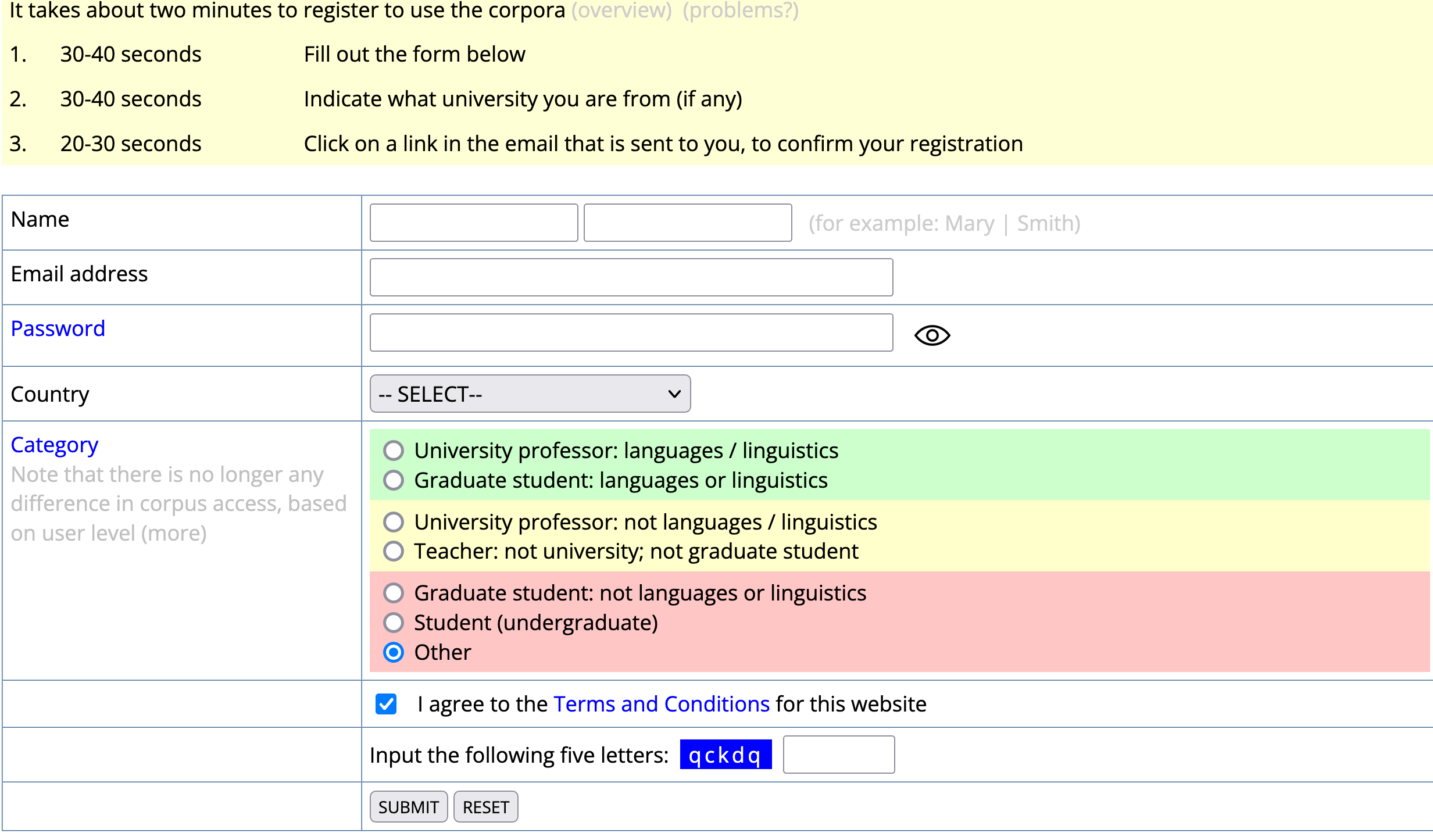Uncheck the Terms and Conditions agreement checkbox
This screenshot has height=840, width=1433.
386,704
